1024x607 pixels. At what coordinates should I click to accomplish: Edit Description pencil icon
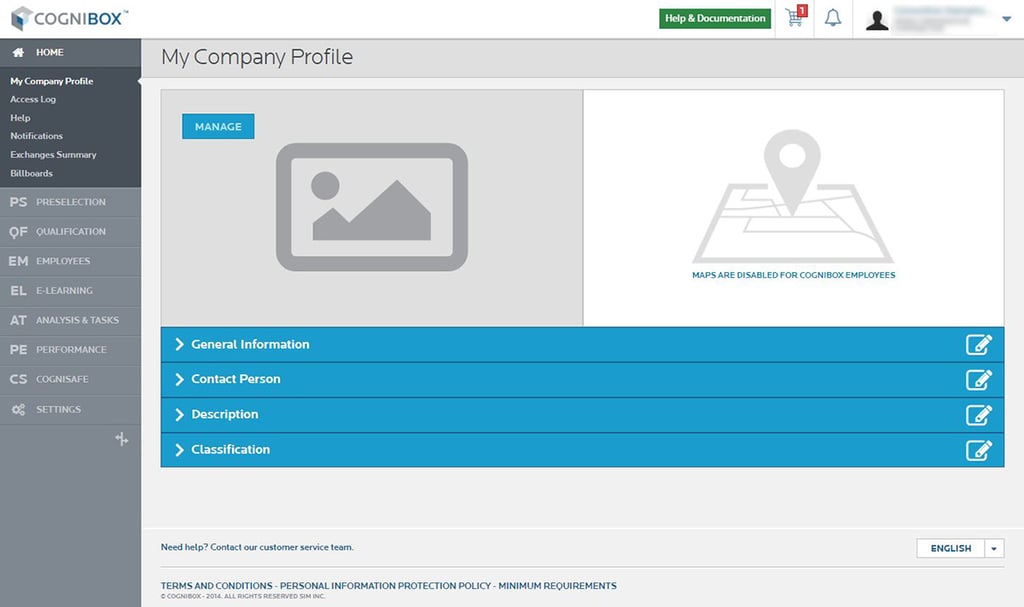click(x=979, y=415)
